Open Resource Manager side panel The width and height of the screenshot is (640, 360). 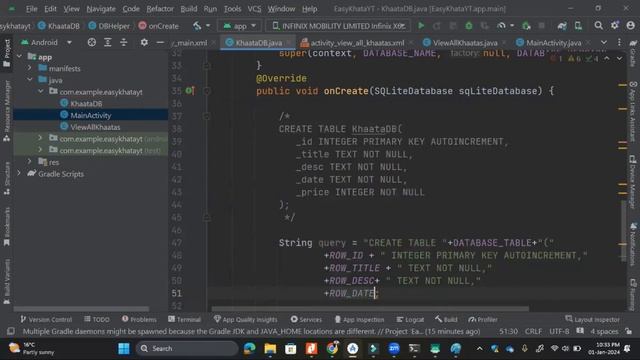7,111
